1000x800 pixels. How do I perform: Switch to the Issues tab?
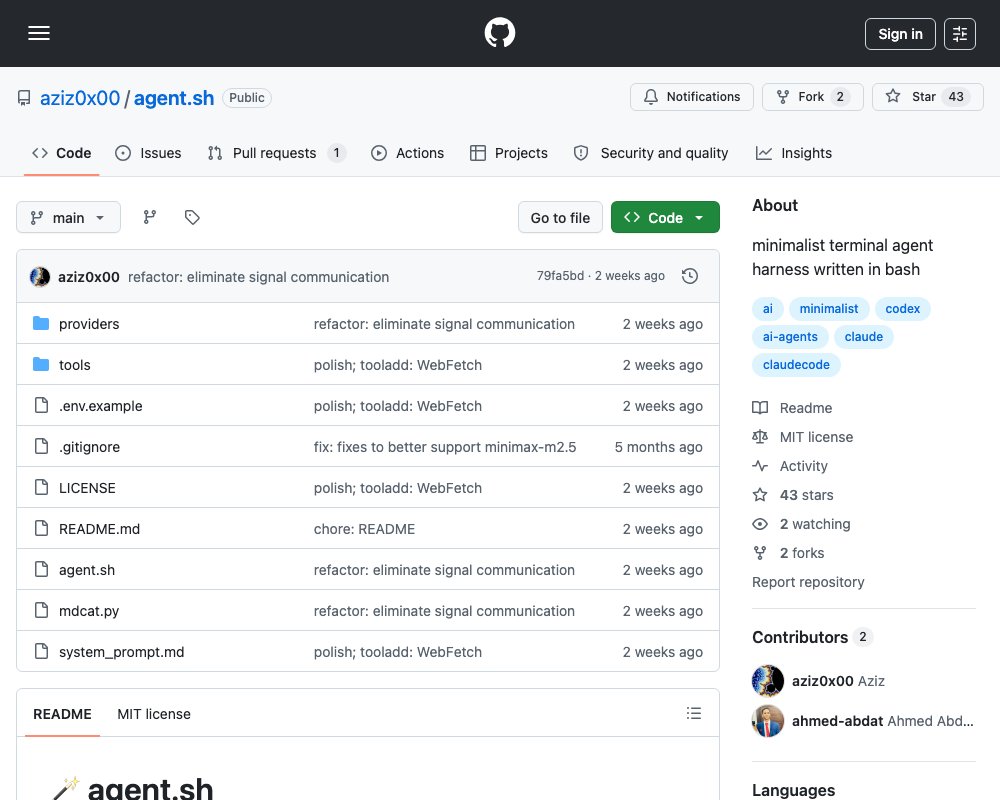(149, 153)
